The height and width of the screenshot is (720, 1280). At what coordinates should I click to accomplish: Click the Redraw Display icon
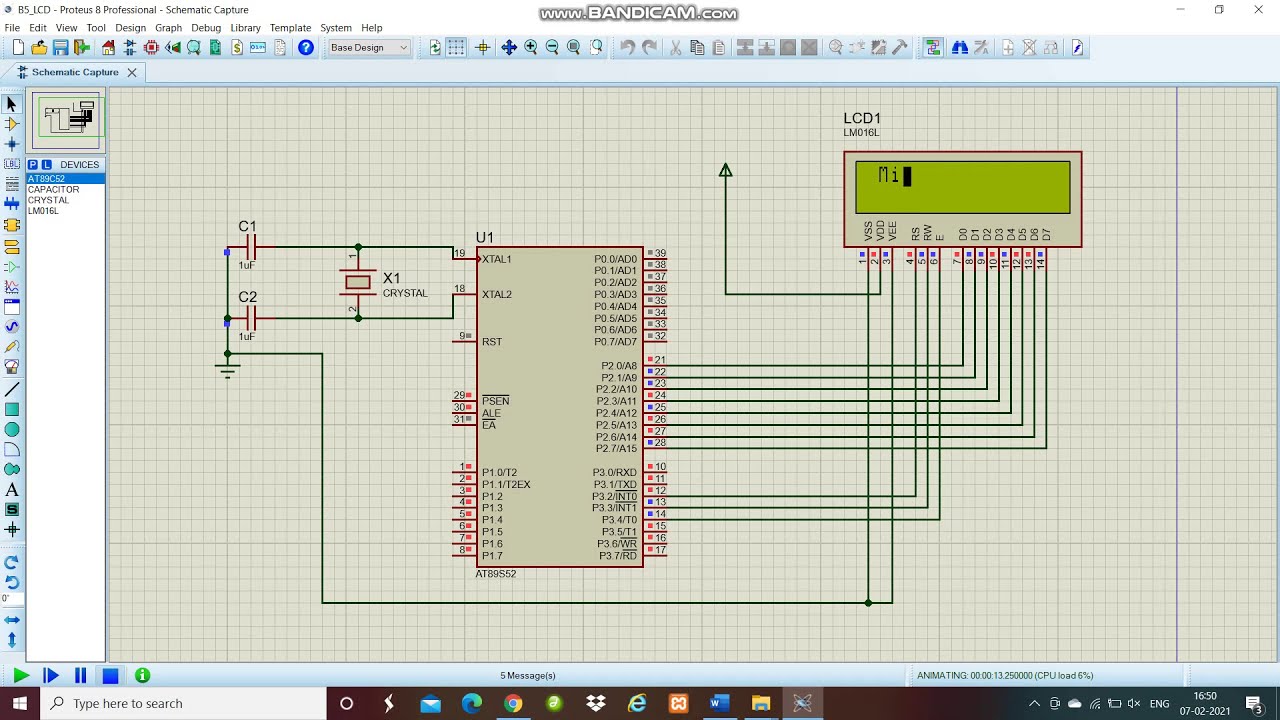tap(435, 47)
